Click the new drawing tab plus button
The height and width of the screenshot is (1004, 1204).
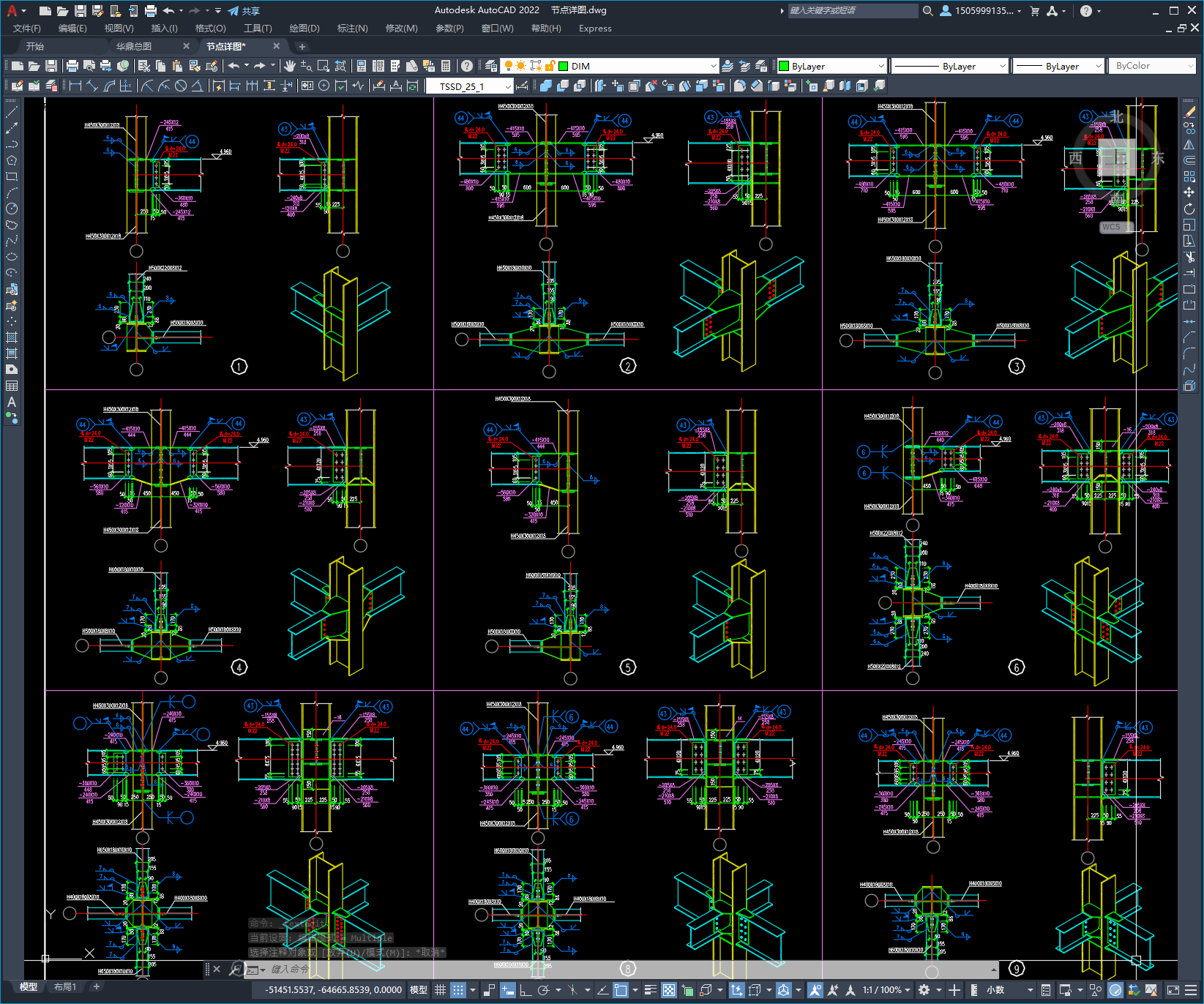(302, 46)
